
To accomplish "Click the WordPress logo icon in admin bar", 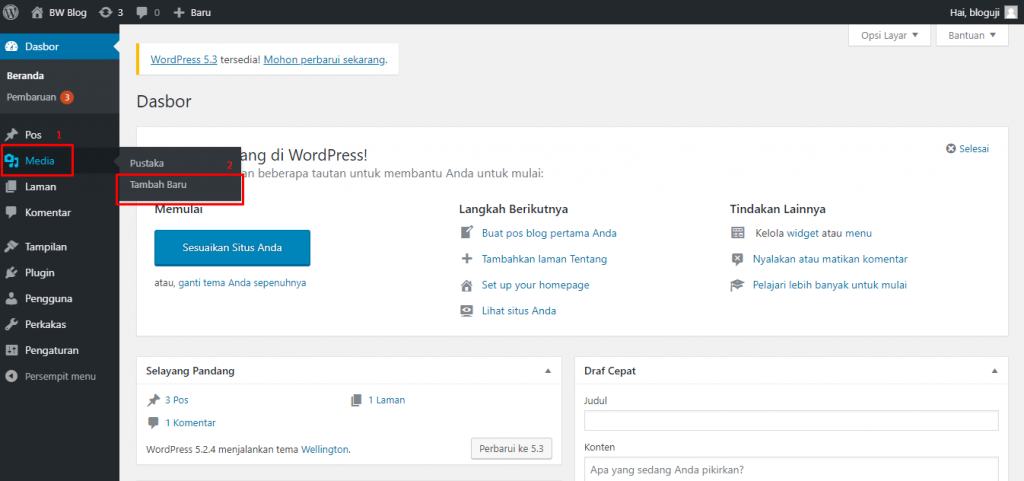I will [x=13, y=12].
